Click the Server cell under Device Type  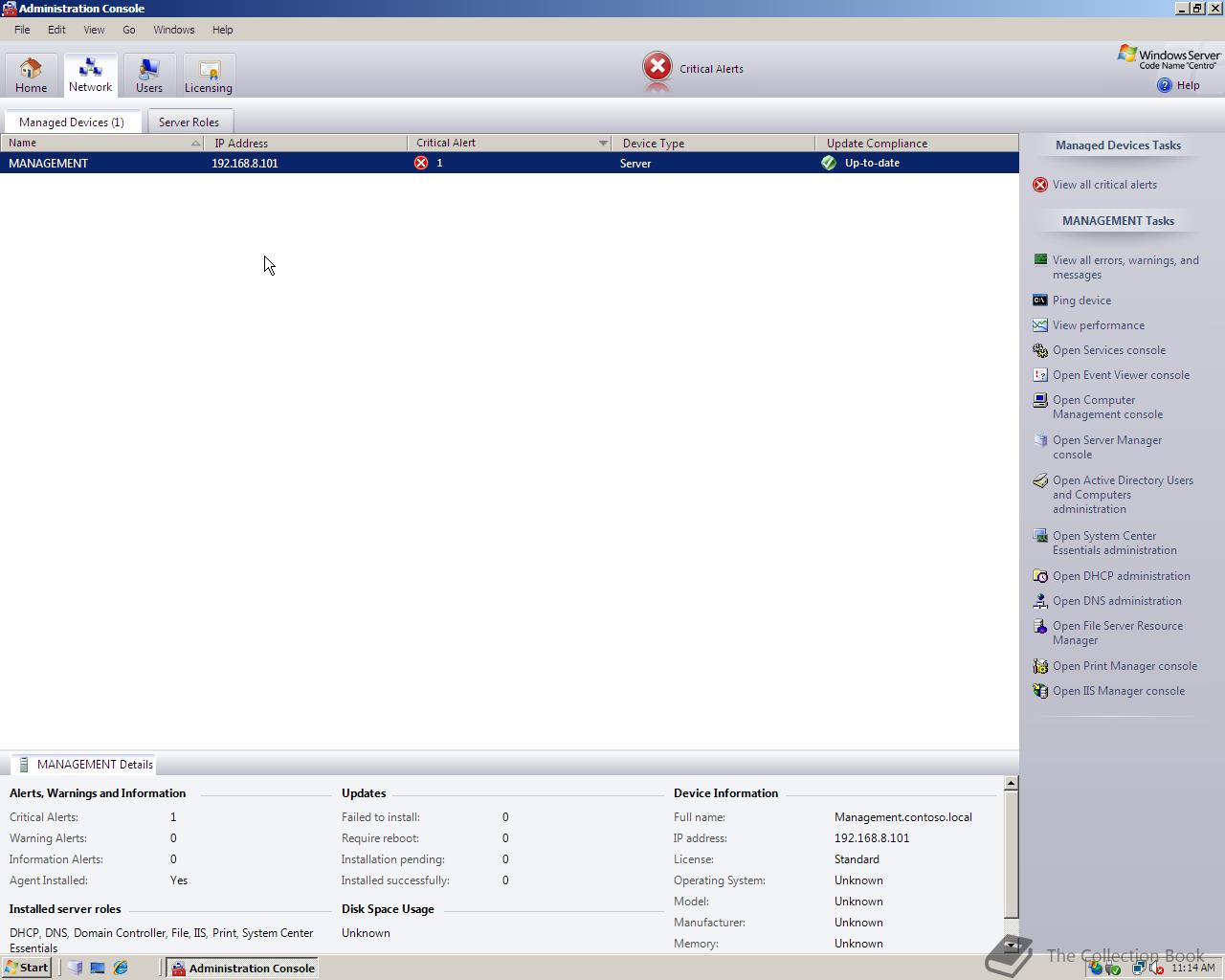635,163
